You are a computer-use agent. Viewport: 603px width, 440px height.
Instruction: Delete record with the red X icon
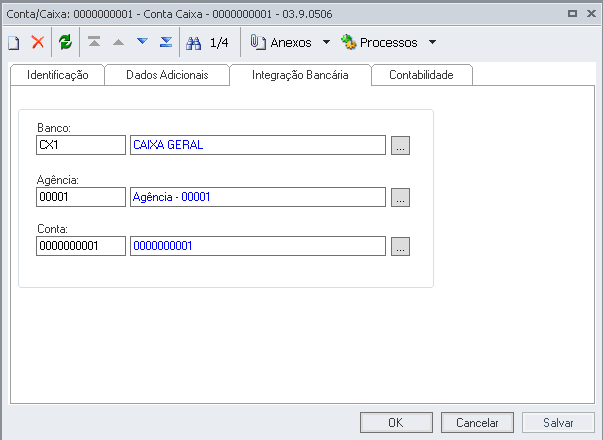point(38,42)
